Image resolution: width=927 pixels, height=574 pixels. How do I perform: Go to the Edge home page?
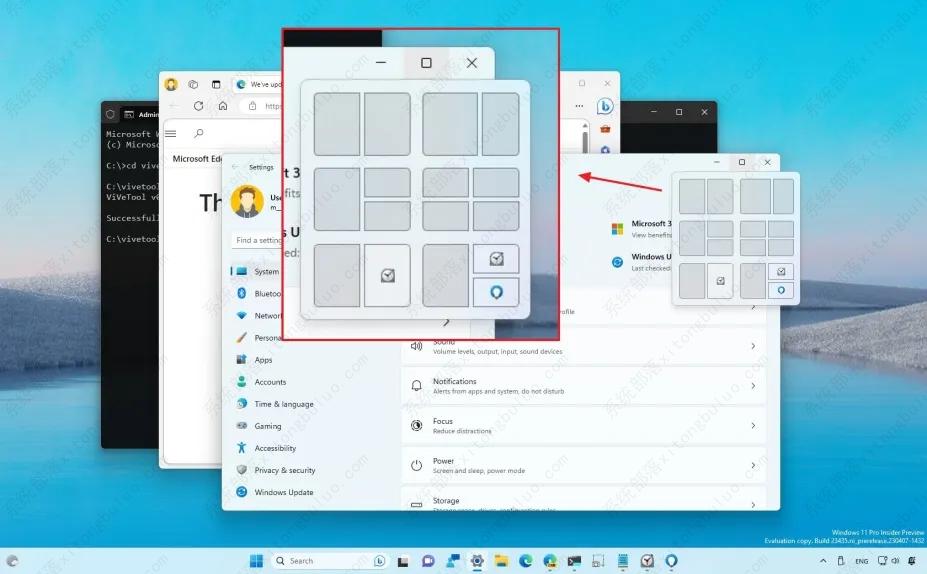[x=223, y=106]
